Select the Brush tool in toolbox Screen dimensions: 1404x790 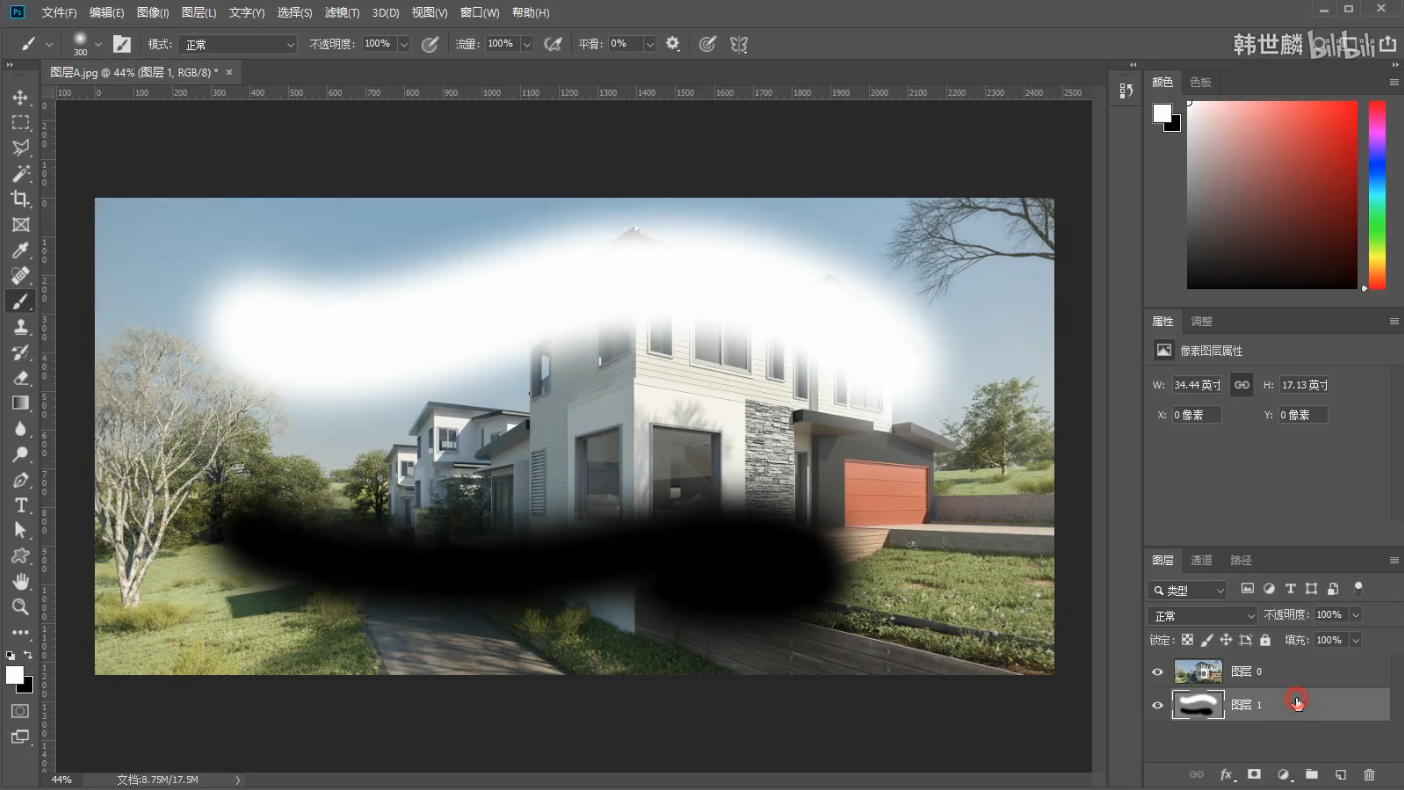pyautogui.click(x=20, y=301)
